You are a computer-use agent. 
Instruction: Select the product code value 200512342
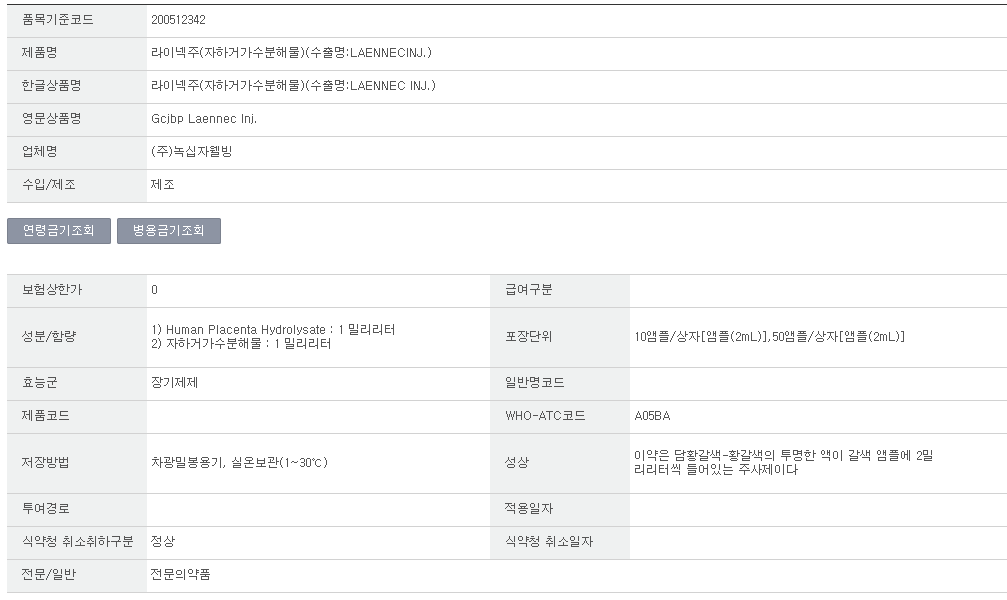click(179, 20)
